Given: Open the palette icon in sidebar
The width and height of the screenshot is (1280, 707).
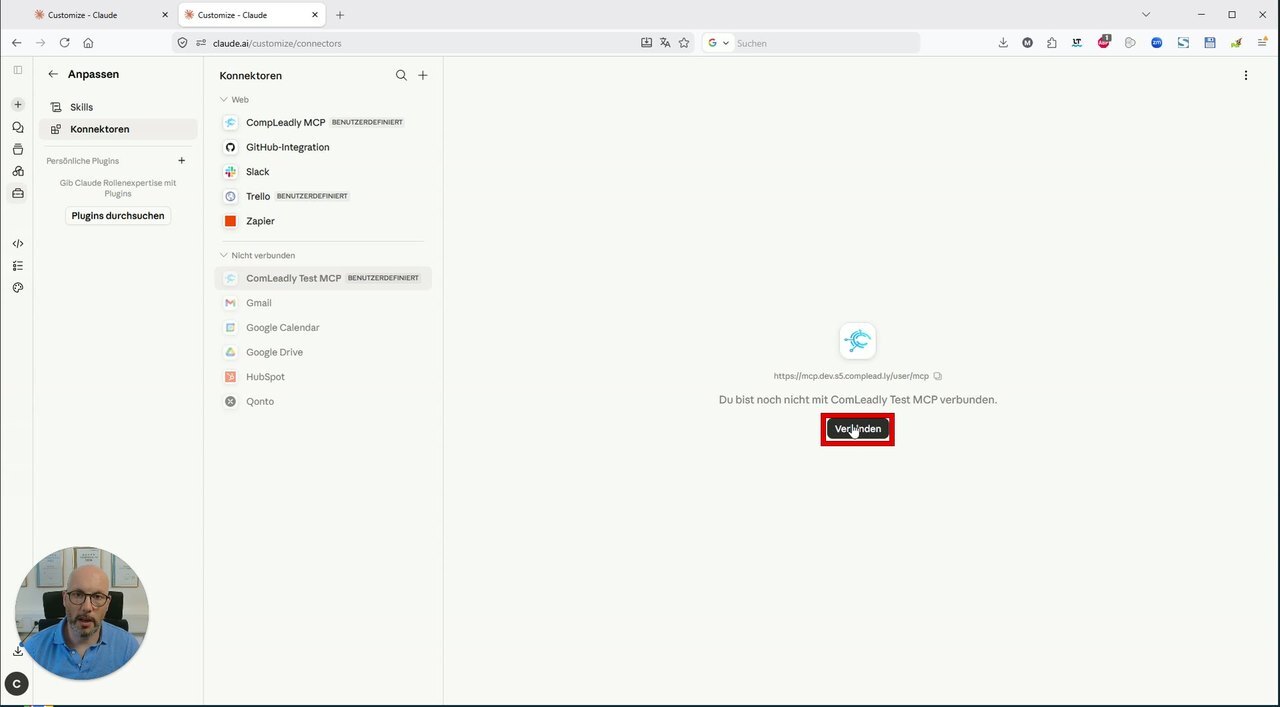Looking at the screenshot, I should [x=17, y=287].
